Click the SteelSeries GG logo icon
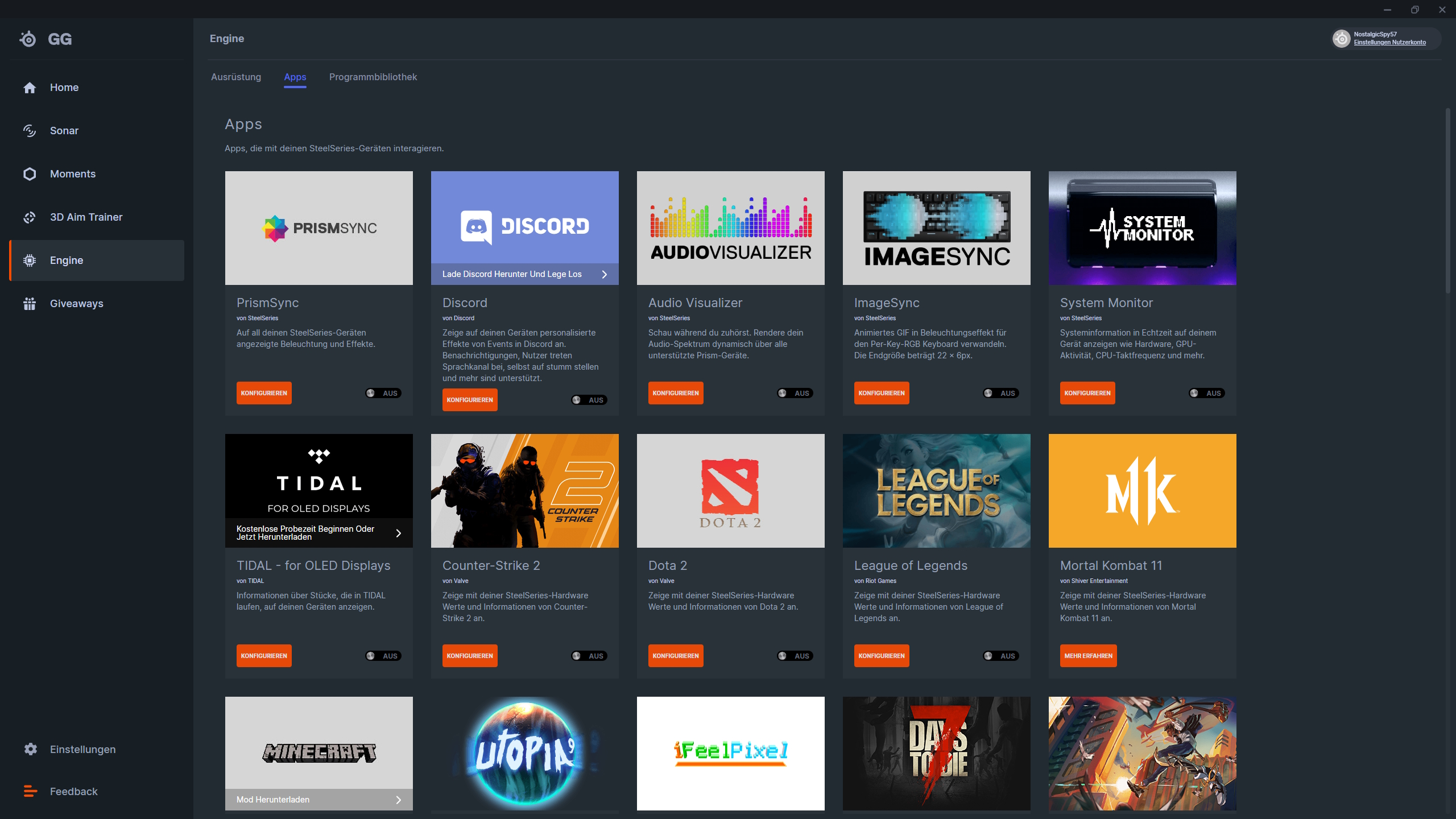The image size is (1456, 819). [28, 39]
